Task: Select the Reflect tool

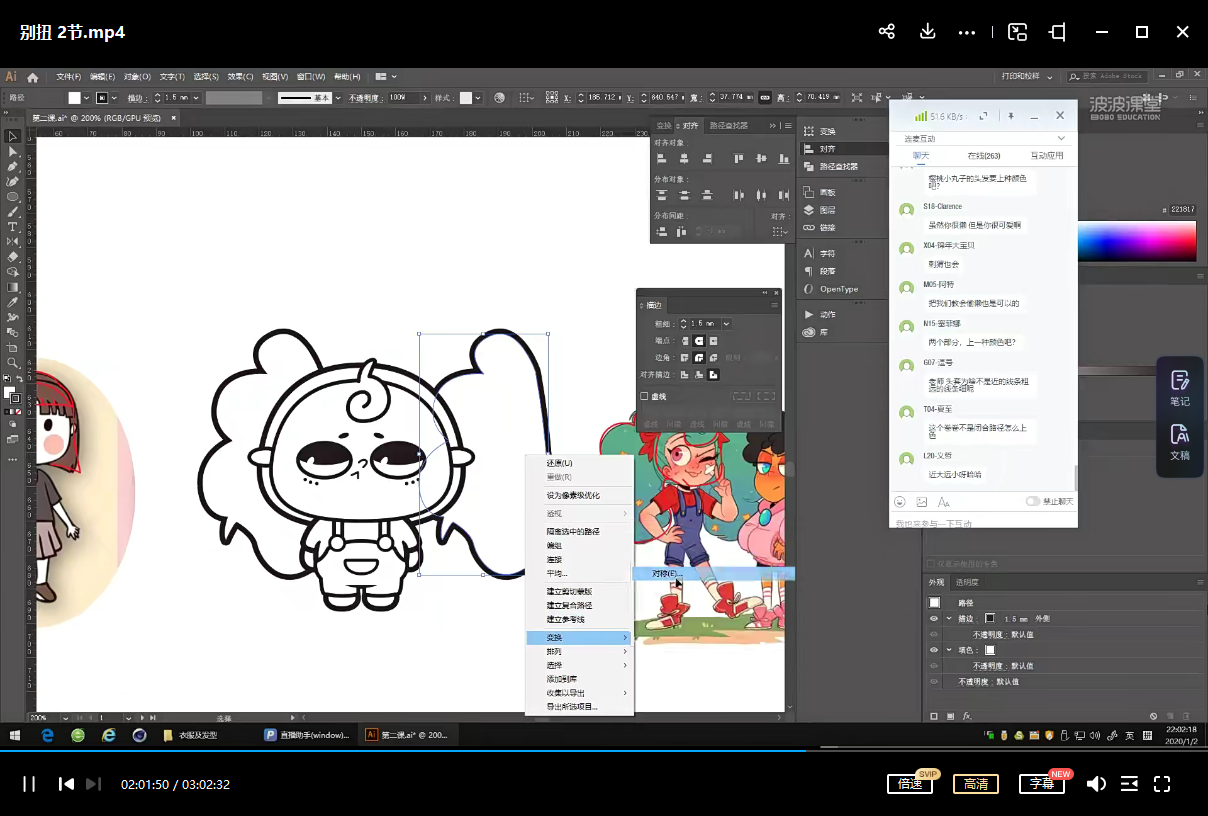Action: (x=13, y=241)
